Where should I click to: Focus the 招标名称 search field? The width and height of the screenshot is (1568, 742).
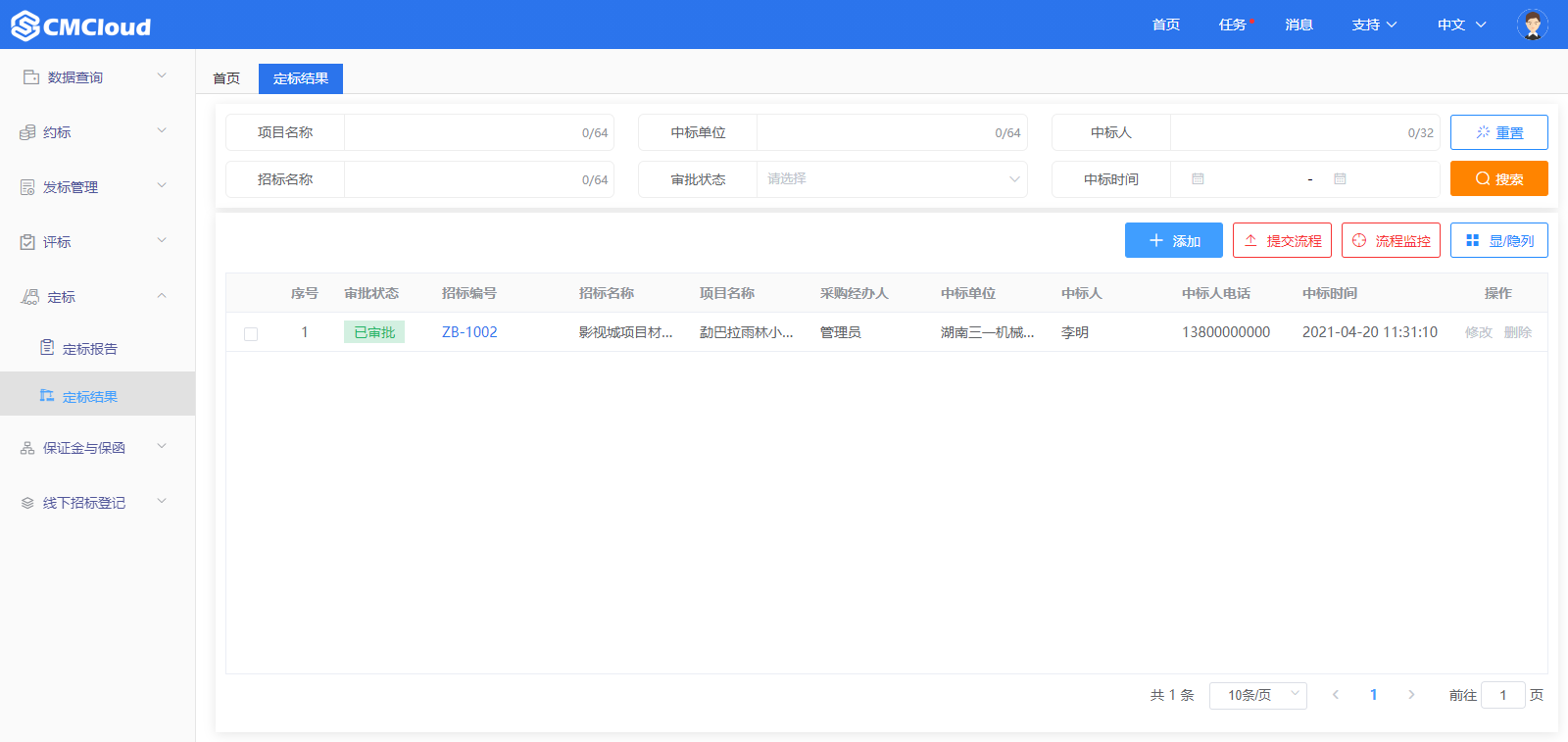tap(479, 179)
